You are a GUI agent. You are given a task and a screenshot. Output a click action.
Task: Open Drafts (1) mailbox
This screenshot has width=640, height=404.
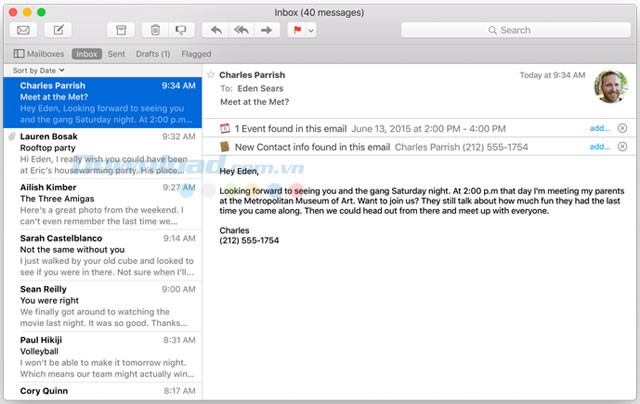pos(153,54)
